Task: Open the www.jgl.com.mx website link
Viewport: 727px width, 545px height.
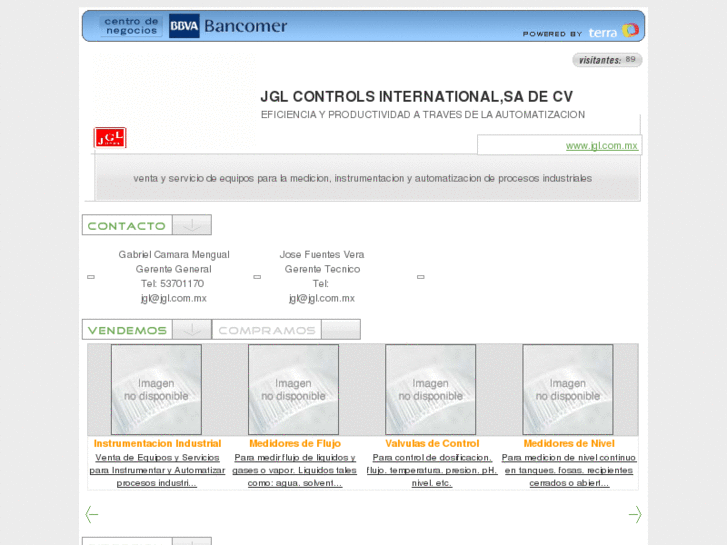Action: tap(601, 146)
